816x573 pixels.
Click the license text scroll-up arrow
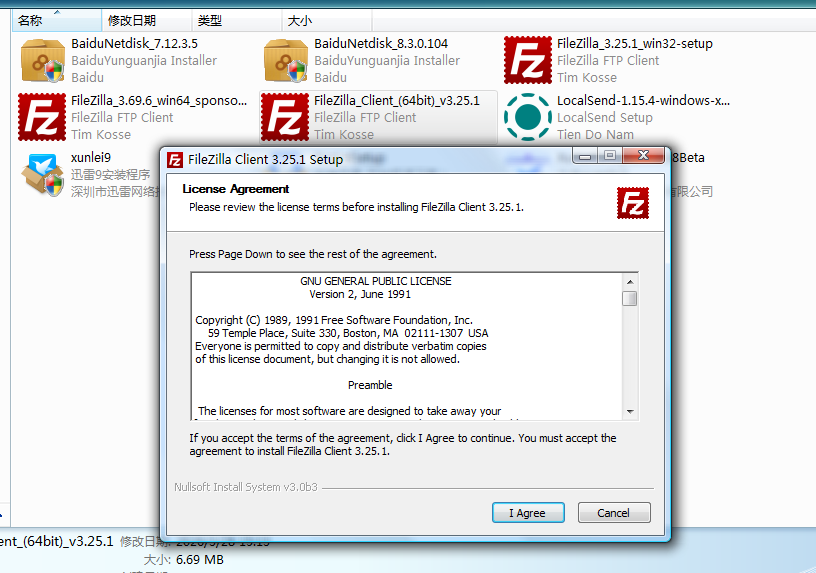pyautogui.click(x=630, y=282)
